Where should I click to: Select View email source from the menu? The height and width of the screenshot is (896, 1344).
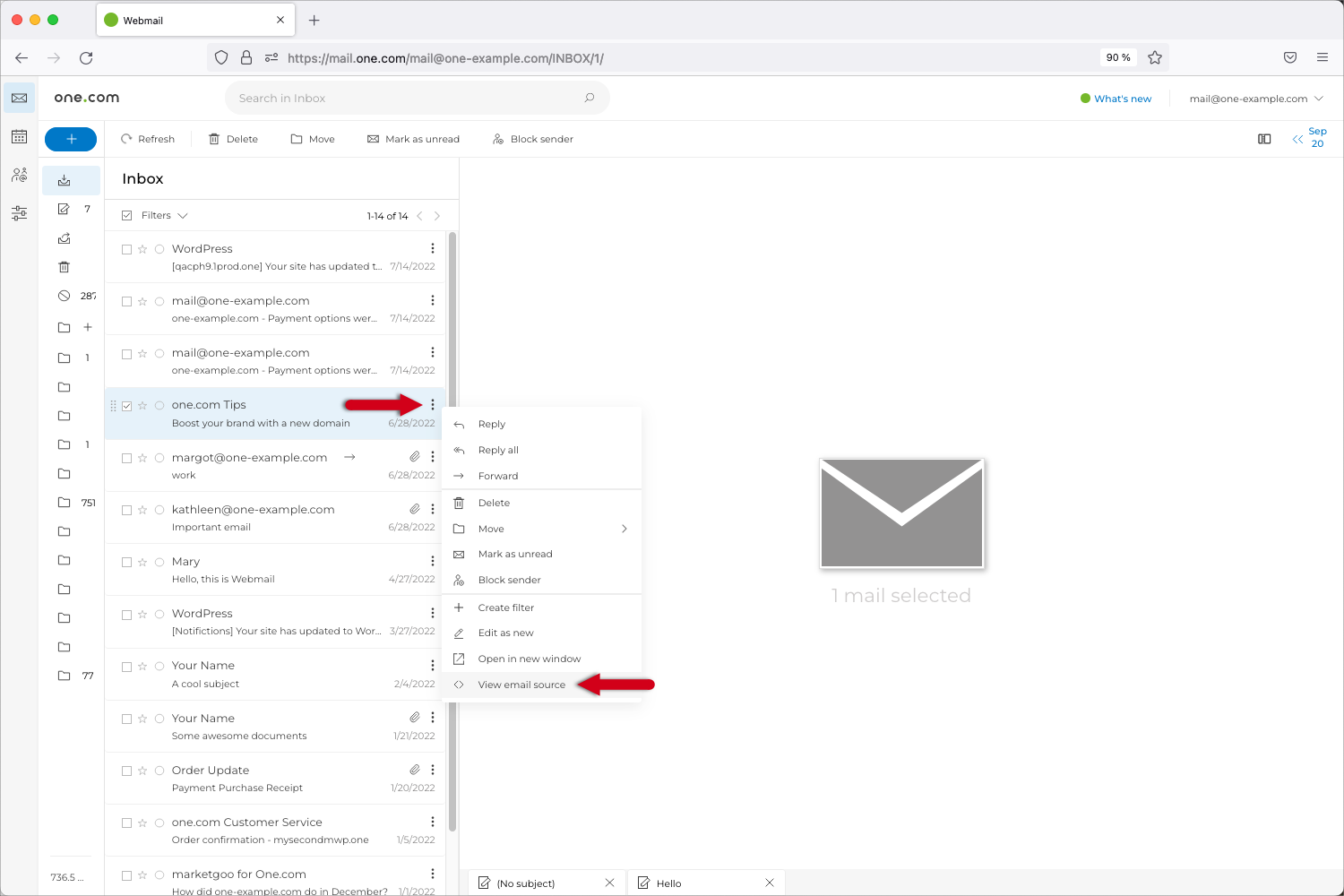(x=522, y=685)
